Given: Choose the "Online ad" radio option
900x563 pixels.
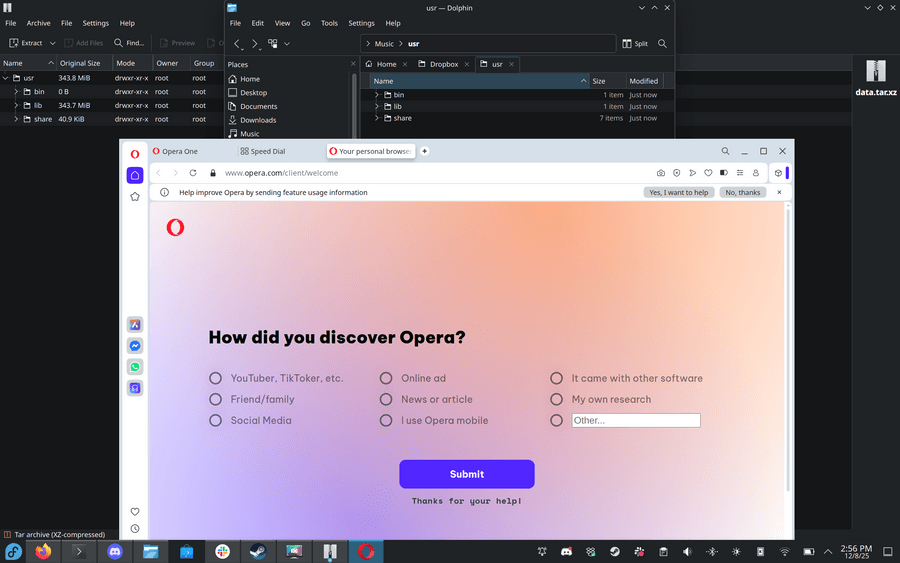Looking at the screenshot, I should 386,378.
